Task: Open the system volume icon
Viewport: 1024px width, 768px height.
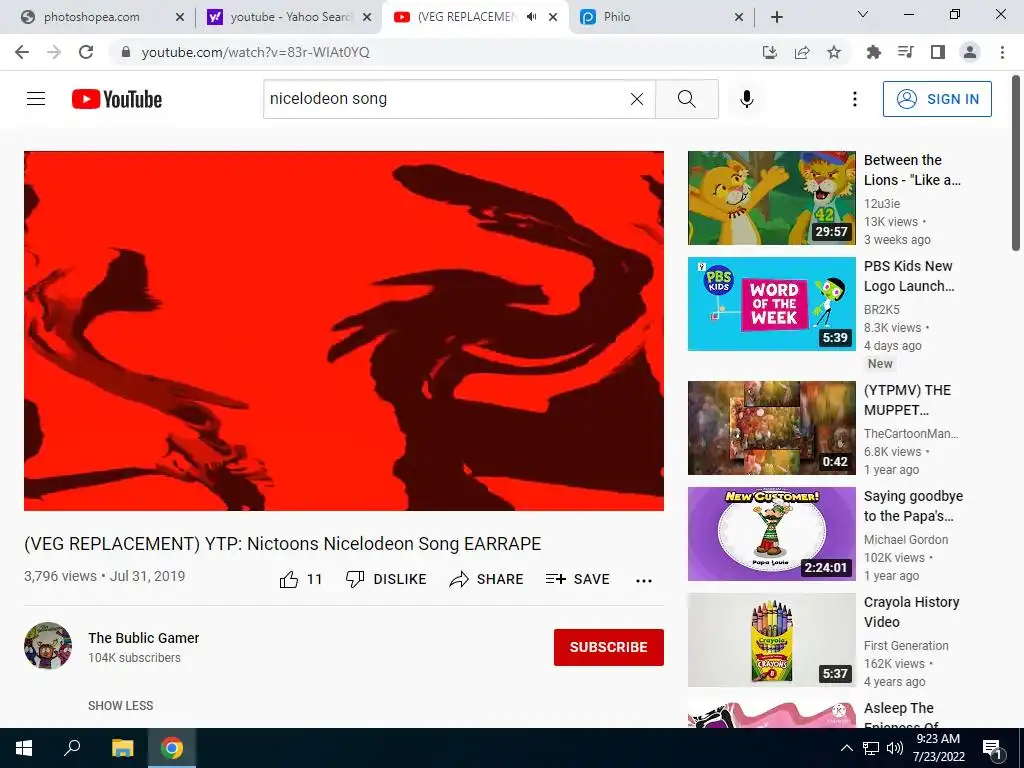Action: [x=895, y=748]
